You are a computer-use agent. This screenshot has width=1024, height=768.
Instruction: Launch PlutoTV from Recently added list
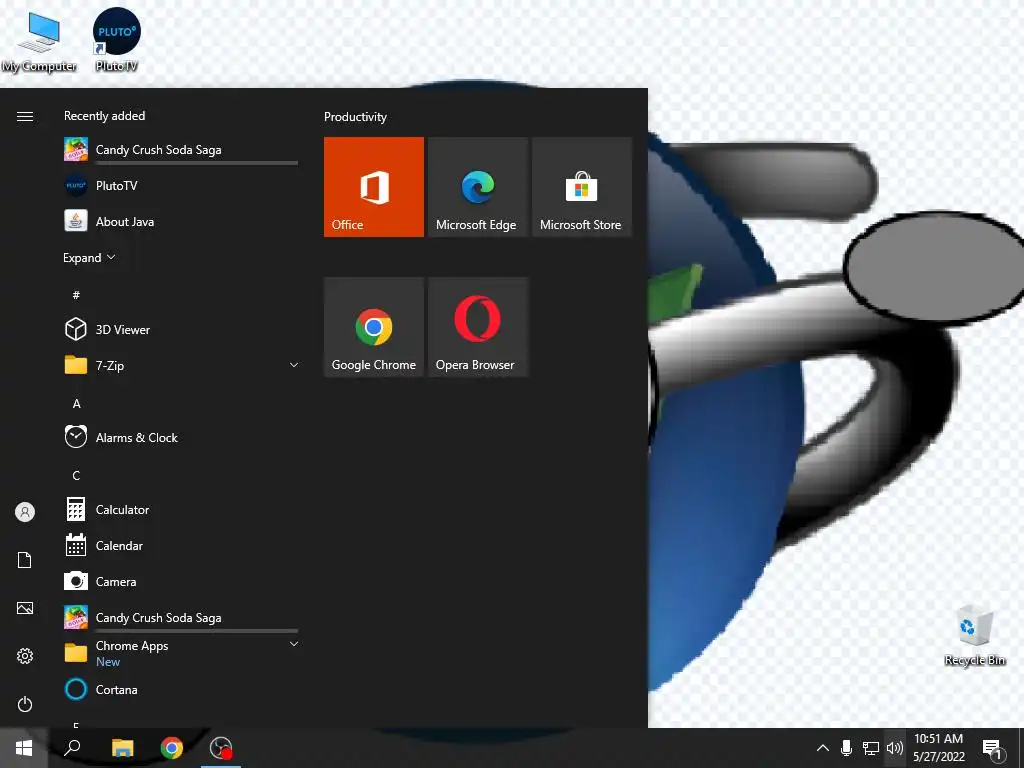(181, 185)
